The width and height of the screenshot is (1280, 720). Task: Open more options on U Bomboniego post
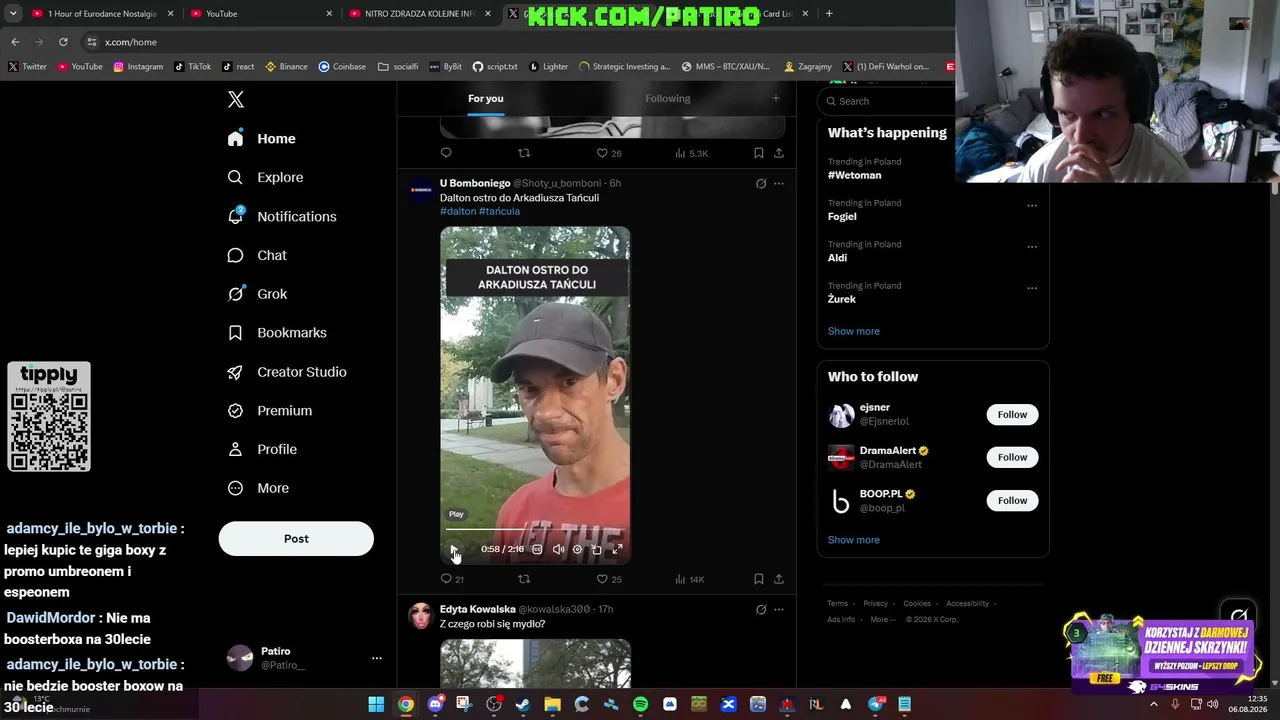coord(779,184)
